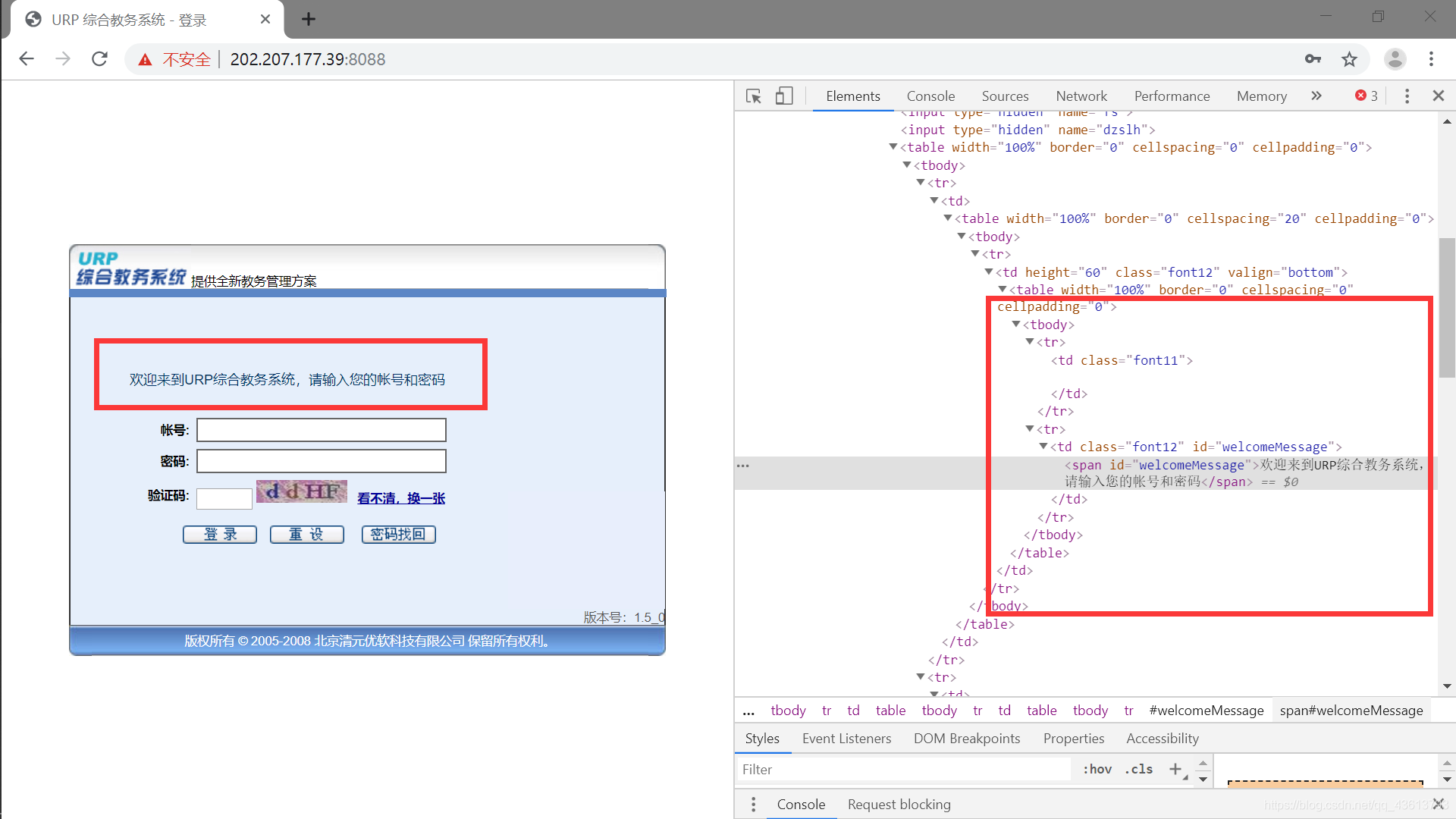Open the user profile avatar
1456x819 pixels.
[x=1395, y=59]
